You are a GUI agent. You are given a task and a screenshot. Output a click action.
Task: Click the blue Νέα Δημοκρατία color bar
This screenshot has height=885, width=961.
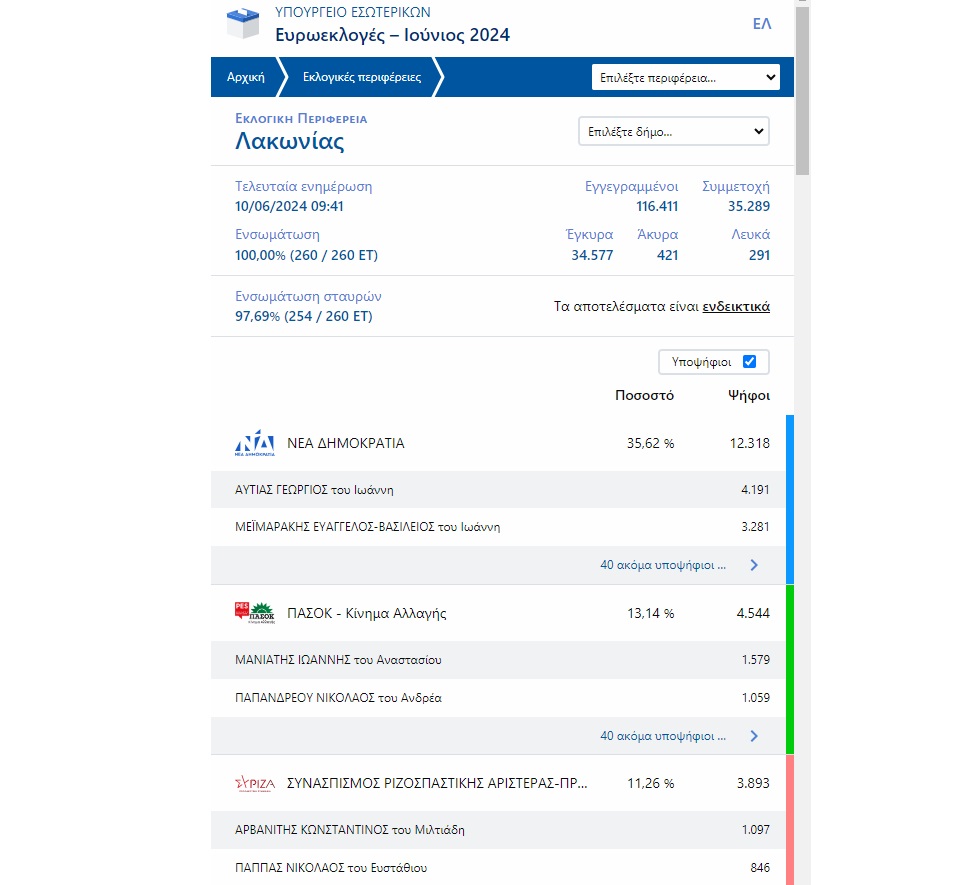790,499
